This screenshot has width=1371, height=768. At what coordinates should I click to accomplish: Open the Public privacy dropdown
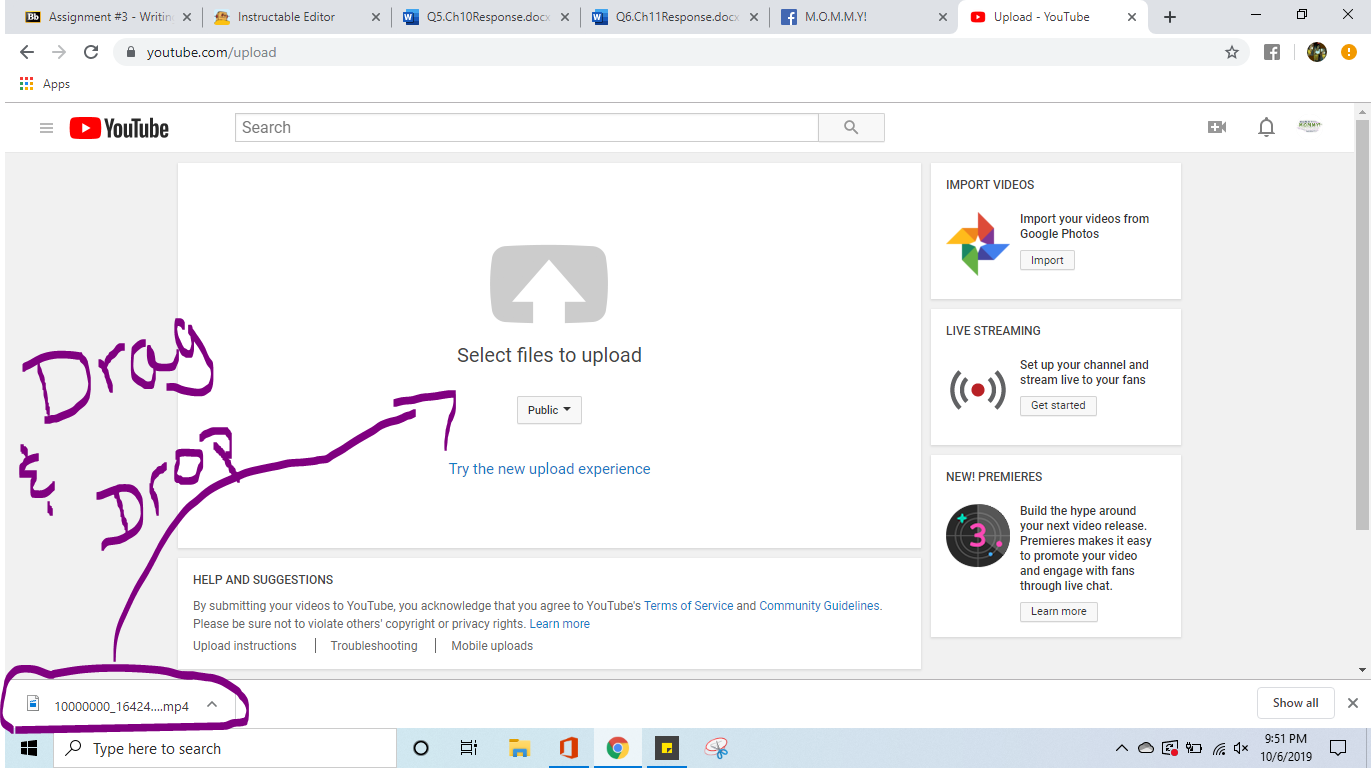coord(549,410)
